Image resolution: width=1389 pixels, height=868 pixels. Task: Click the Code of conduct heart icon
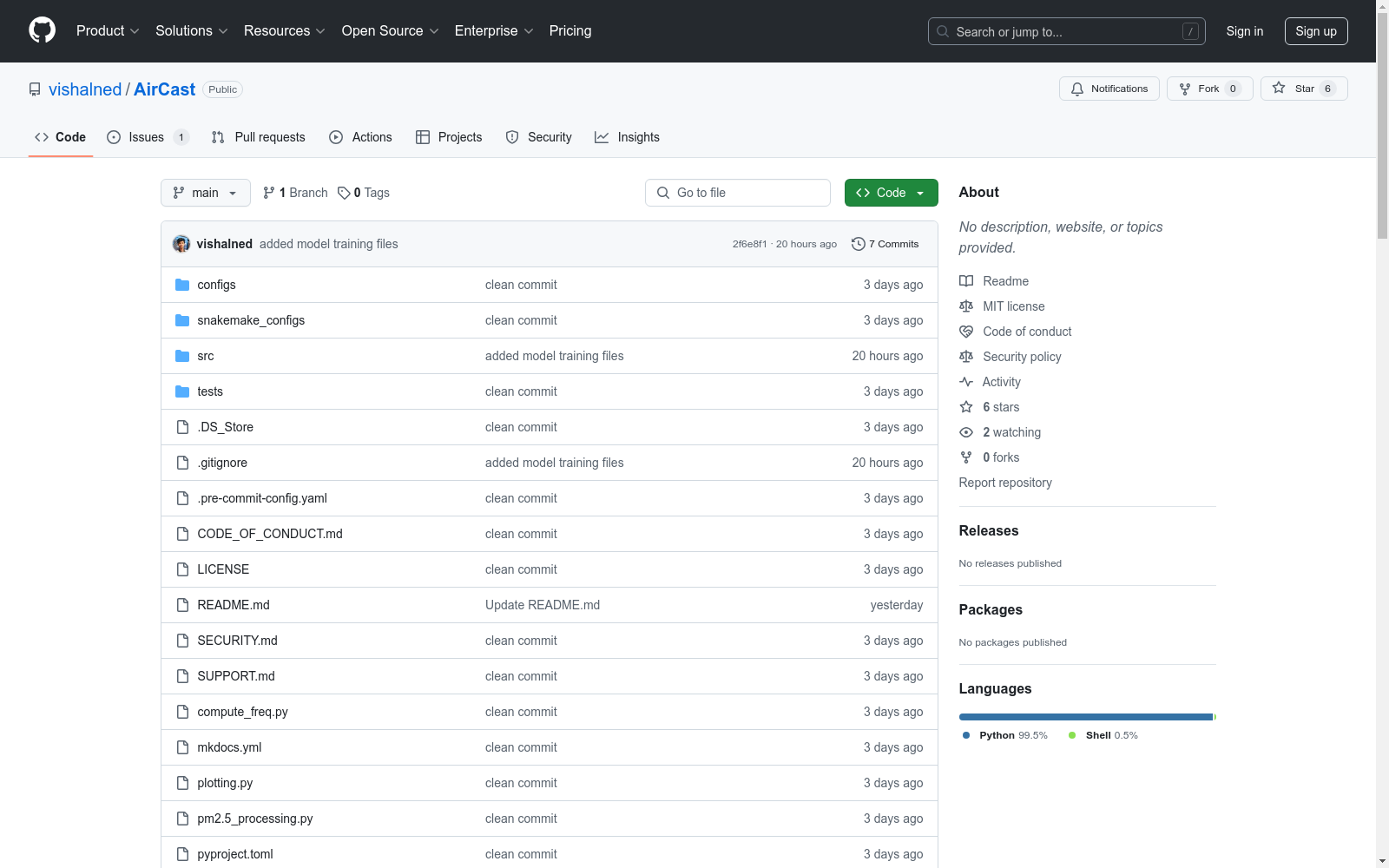[x=966, y=332]
